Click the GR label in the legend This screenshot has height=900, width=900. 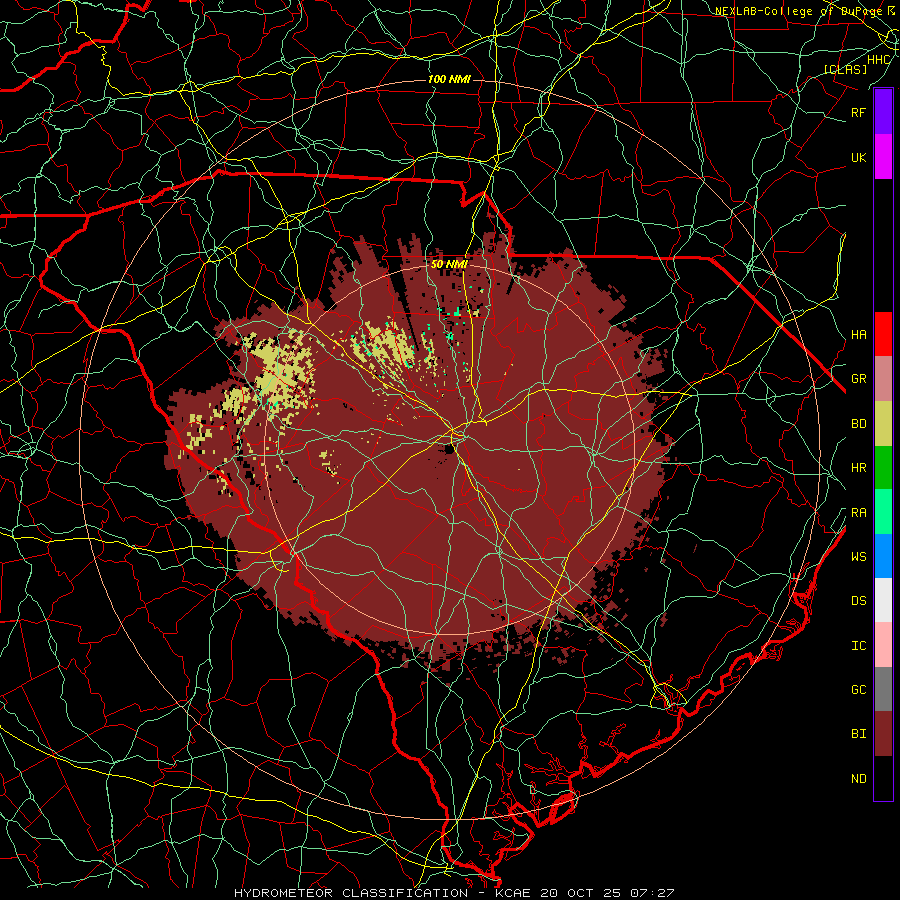coord(859,379)
